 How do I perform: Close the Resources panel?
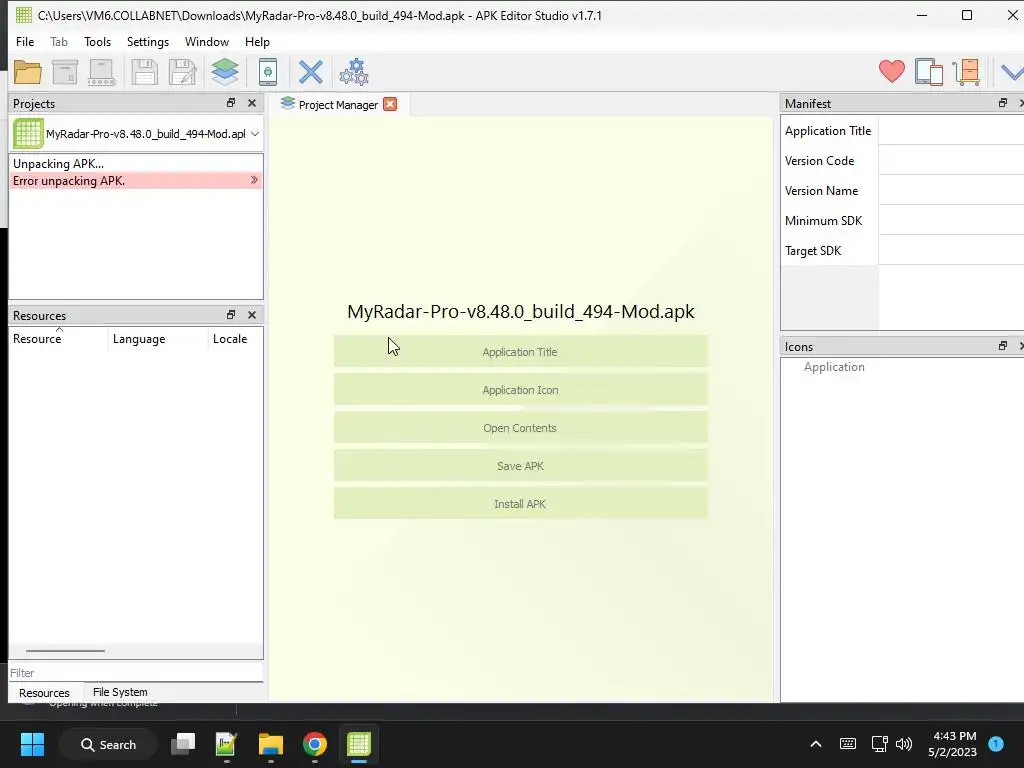tap(252, 315)
